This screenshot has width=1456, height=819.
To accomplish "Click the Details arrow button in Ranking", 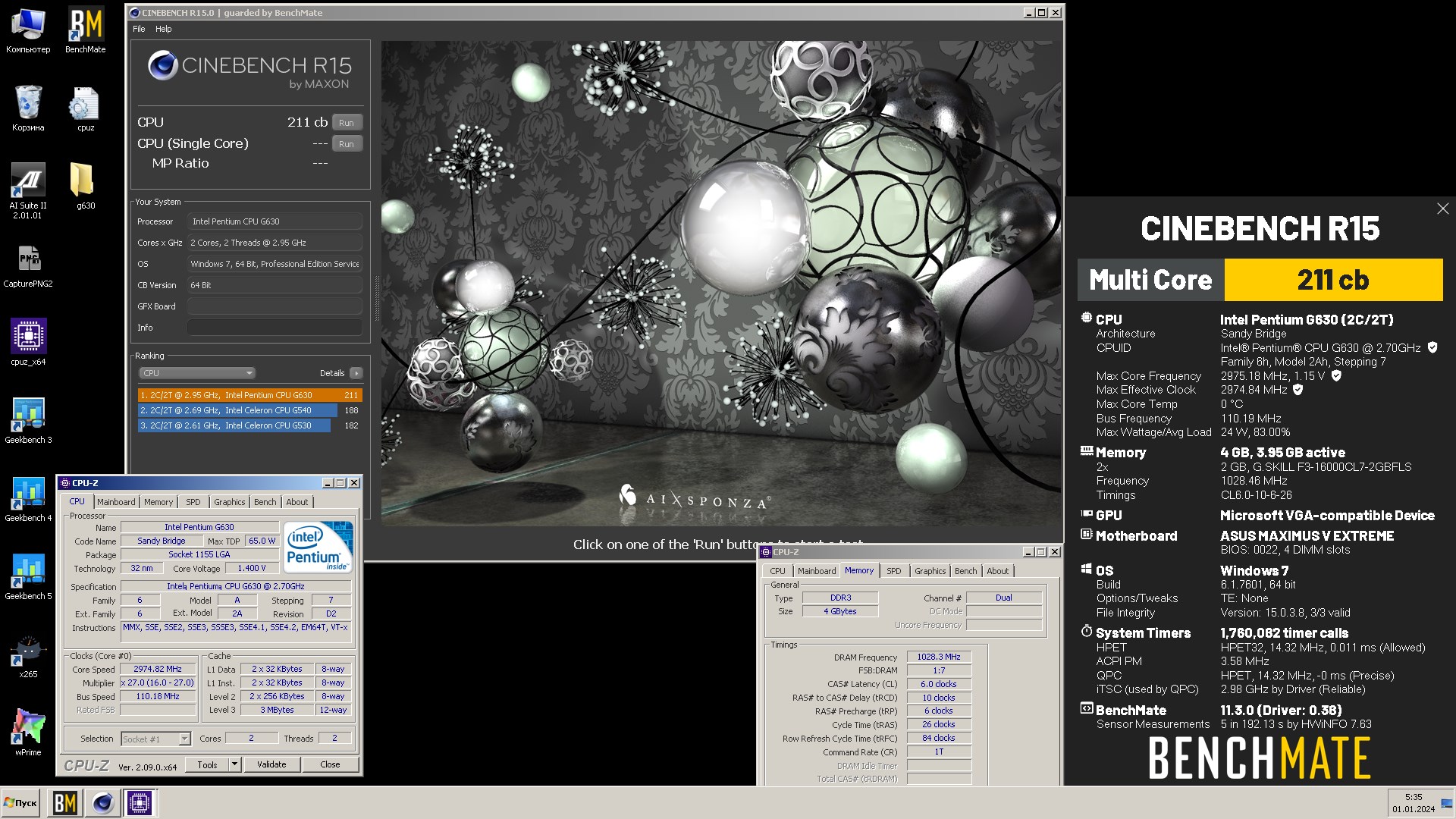I will [356, 373].
